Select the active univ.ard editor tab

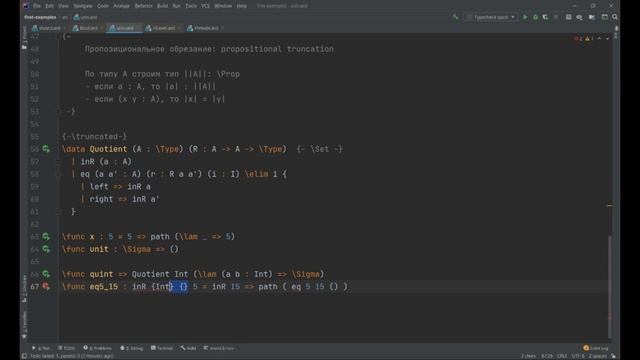point(124,28)
